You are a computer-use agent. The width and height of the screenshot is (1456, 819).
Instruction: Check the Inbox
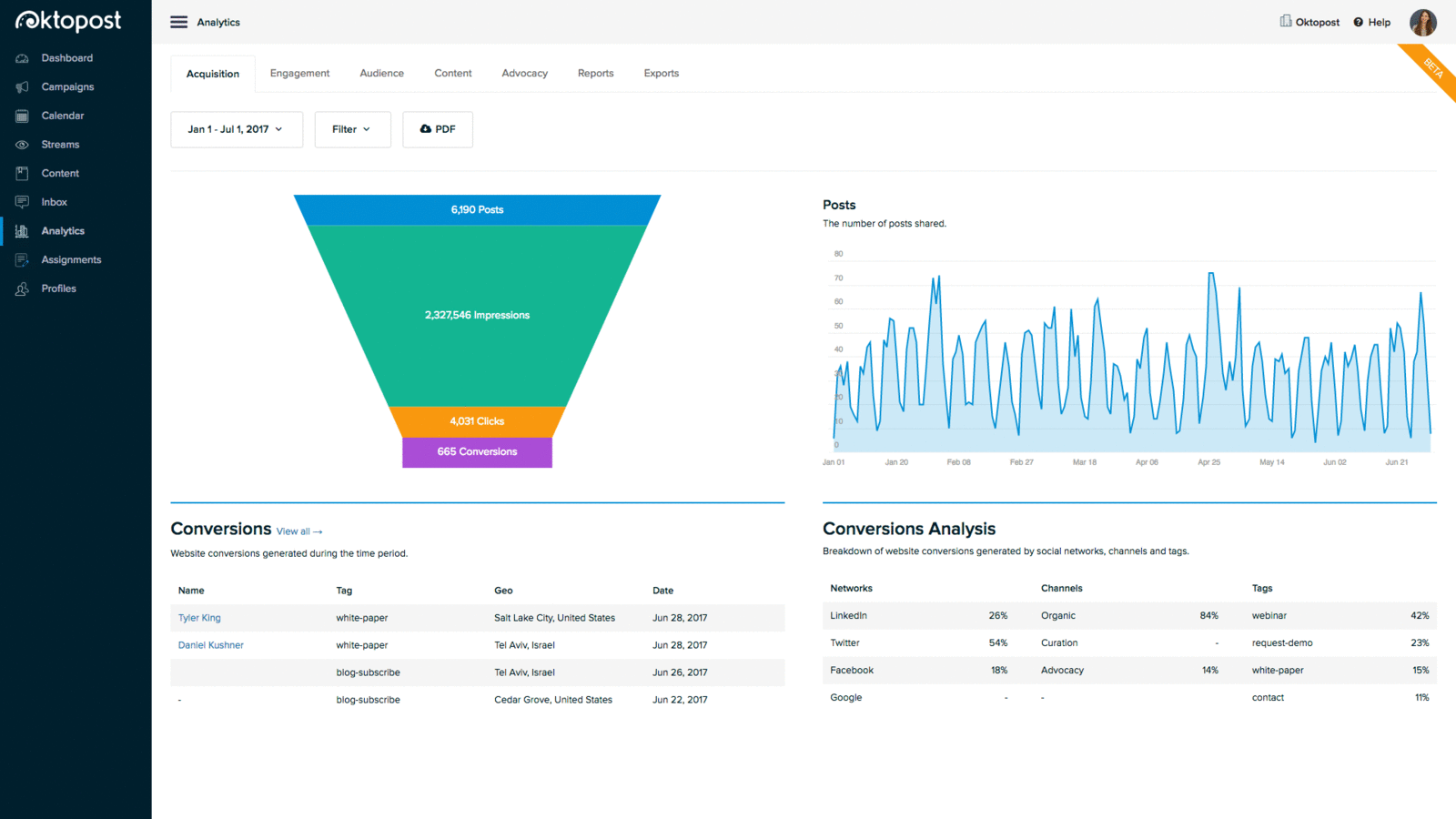54,201
